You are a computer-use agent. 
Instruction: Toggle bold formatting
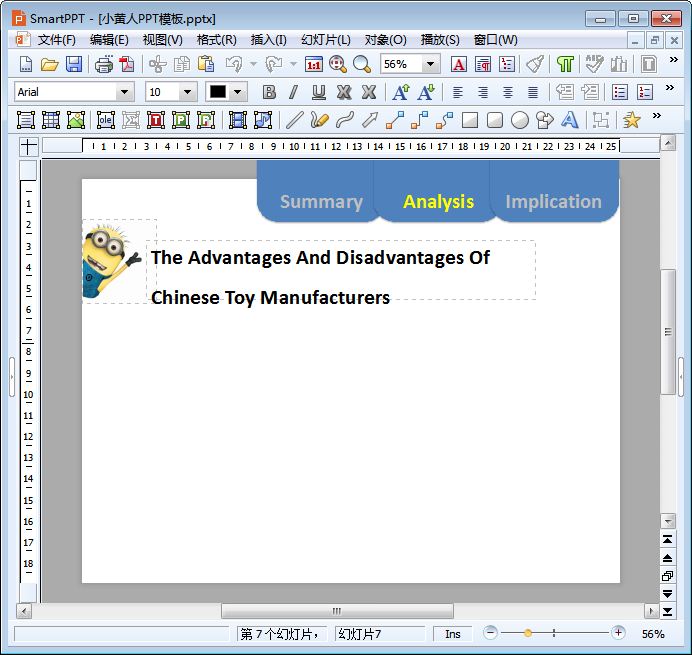pyautogui.click(x=269, y=92)
